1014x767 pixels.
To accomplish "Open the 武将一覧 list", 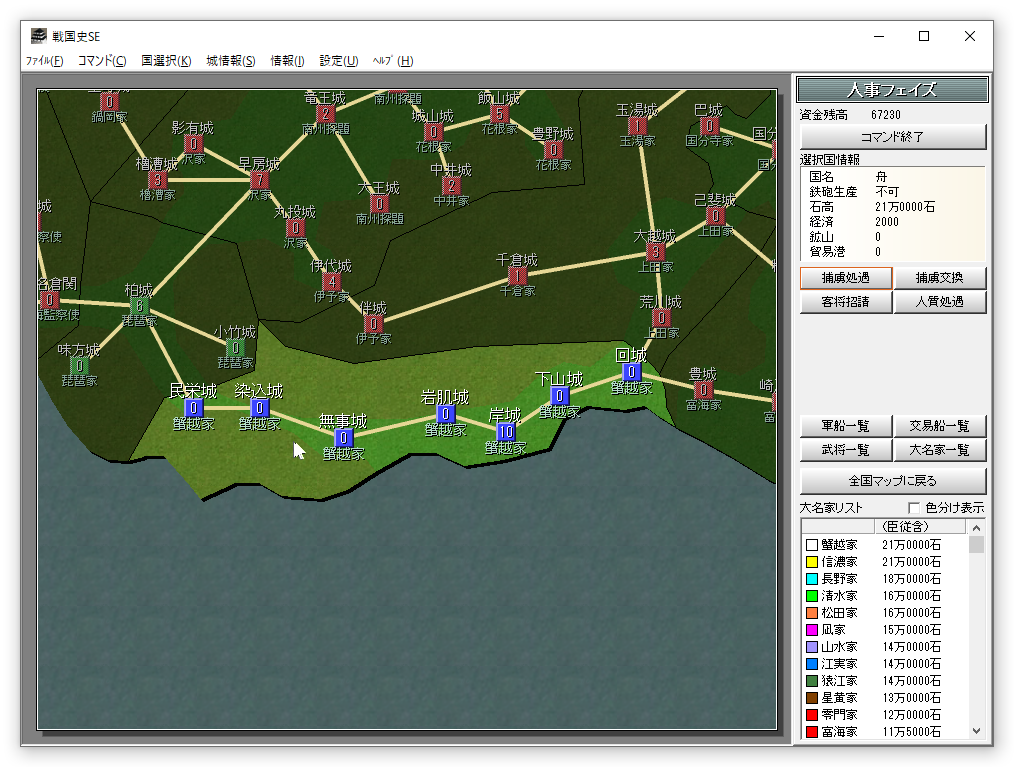I will click(x=845, y=451).
